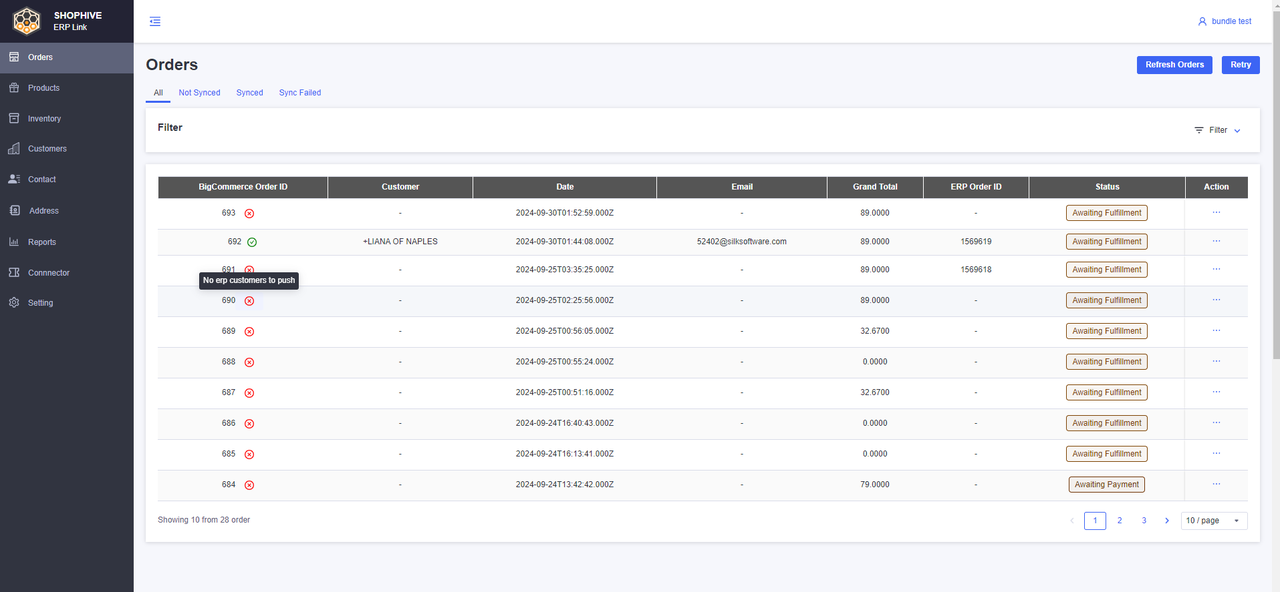This screenshot has width=1280, height=592.
Task: Click the Refresh Orders button
Action: pos(1174,65)
